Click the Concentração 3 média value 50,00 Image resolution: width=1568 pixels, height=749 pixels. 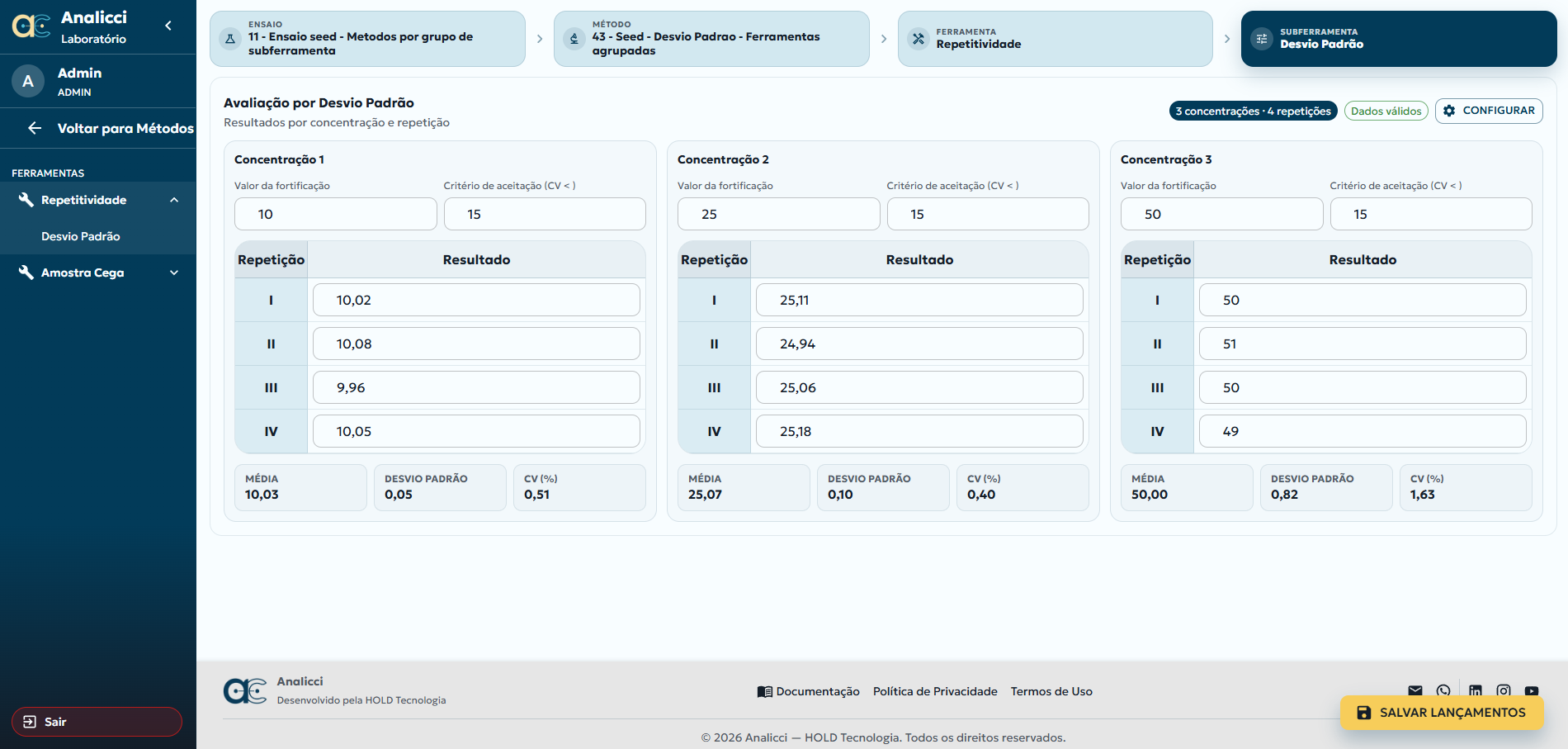click(x=1150, y=495)
